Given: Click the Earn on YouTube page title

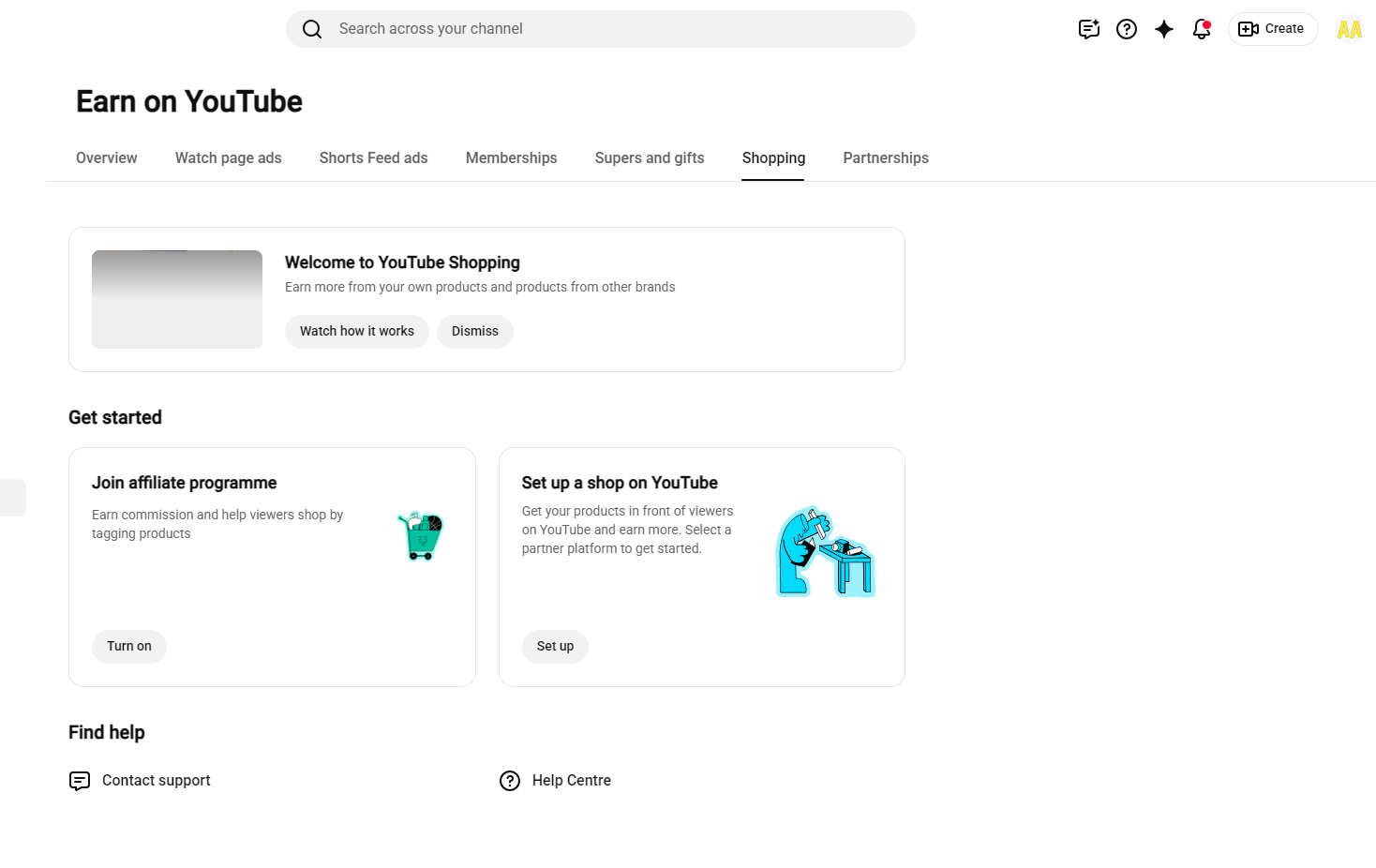Looking at the screenshot, I should 189,102.
